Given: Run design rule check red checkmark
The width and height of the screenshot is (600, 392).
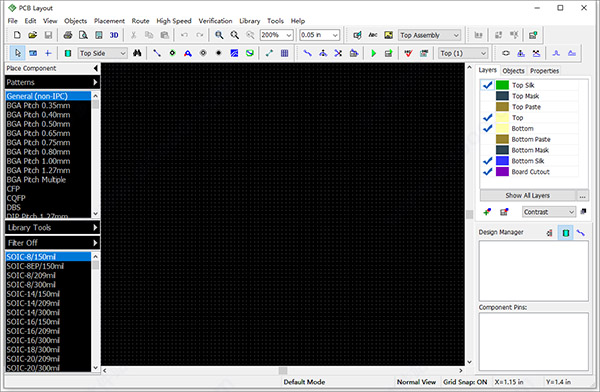Looking at the screenshot, I should (x=408, y=53).
